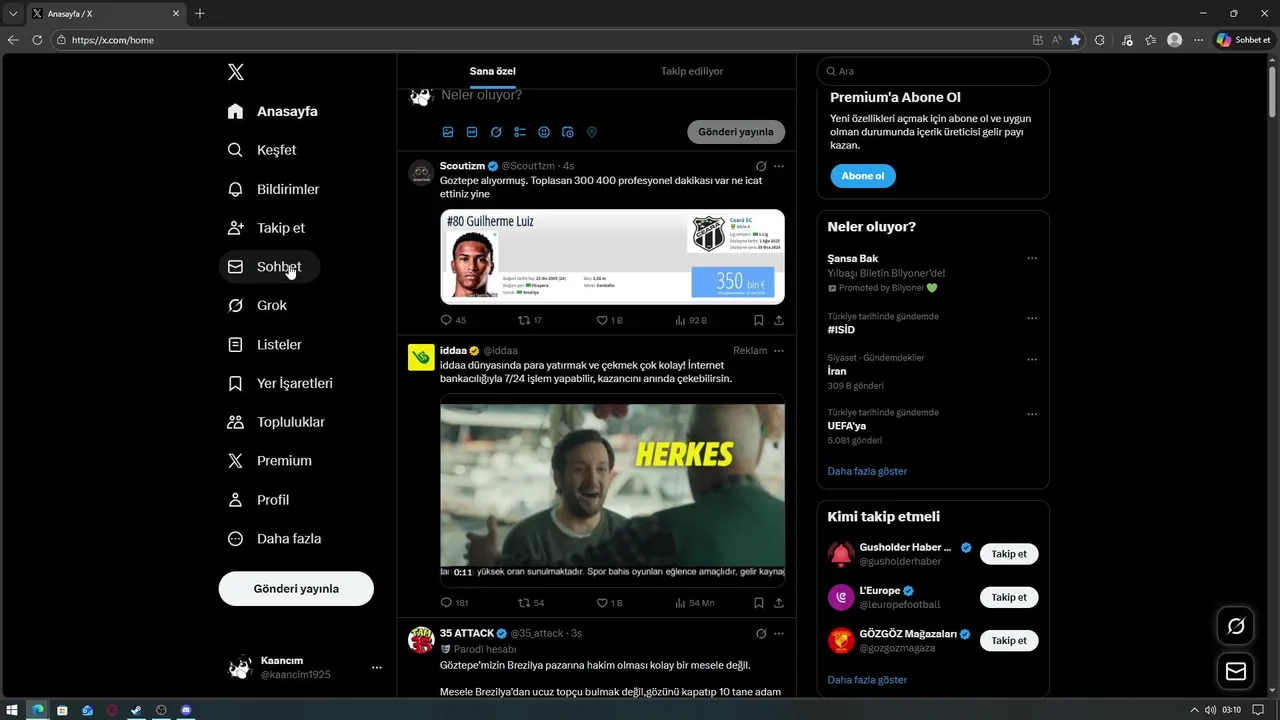Open Profil page
The image size is (1280, 720).
click(258, 500)
